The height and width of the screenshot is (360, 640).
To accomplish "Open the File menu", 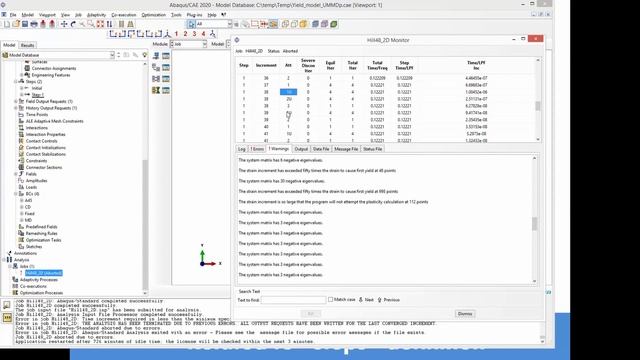I will [x=13, y=15].
